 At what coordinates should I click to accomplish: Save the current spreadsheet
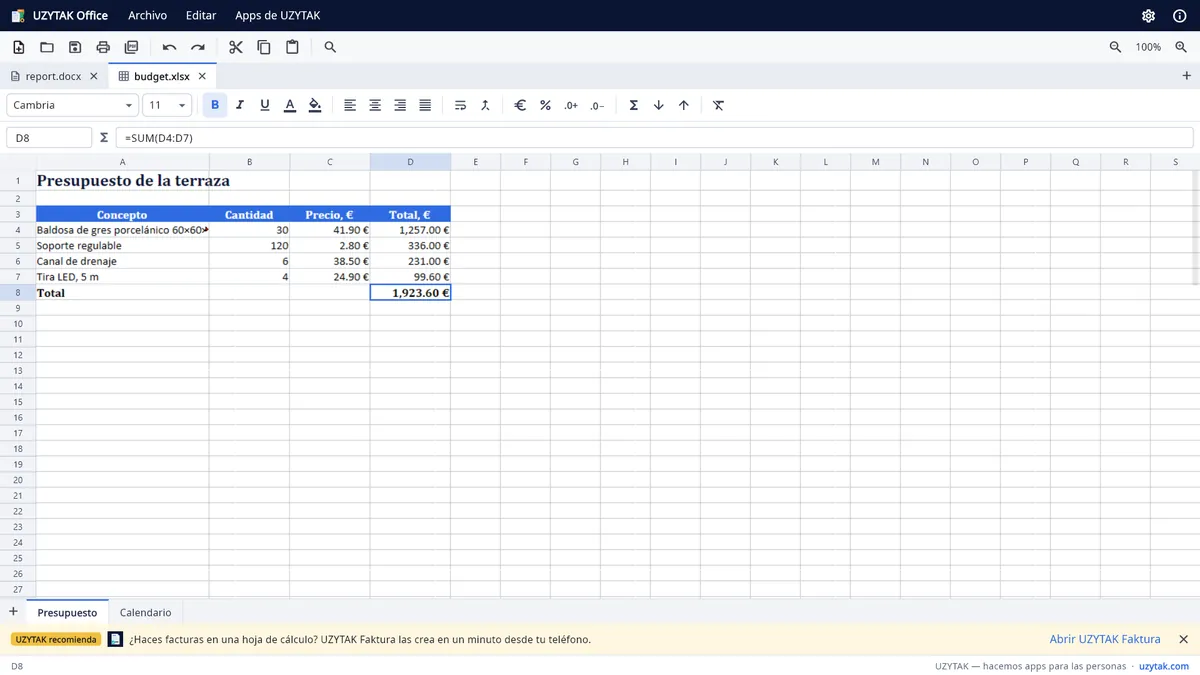coord(75,47)
